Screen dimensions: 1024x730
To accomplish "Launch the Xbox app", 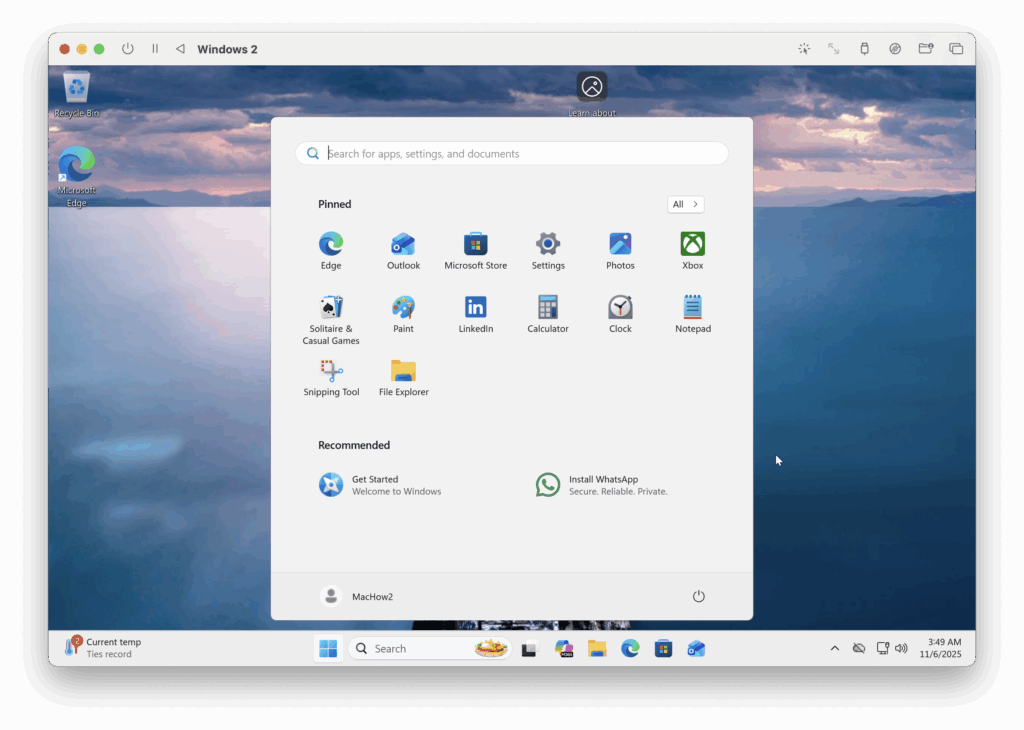I will [691, 249].
